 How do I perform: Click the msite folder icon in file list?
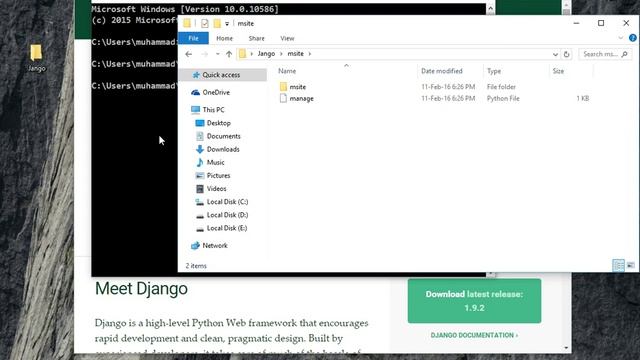pyautogui.click(x=283, y=87)
